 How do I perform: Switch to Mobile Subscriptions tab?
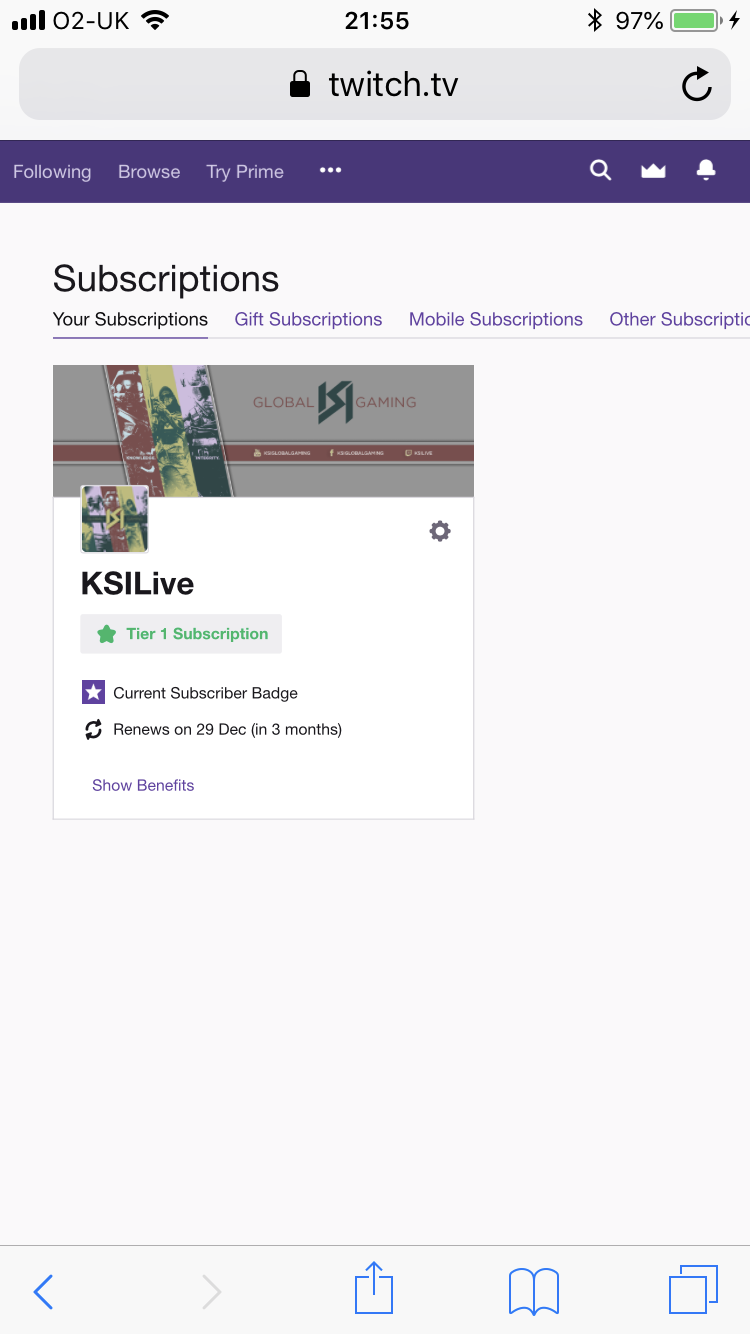click(496, 319)
